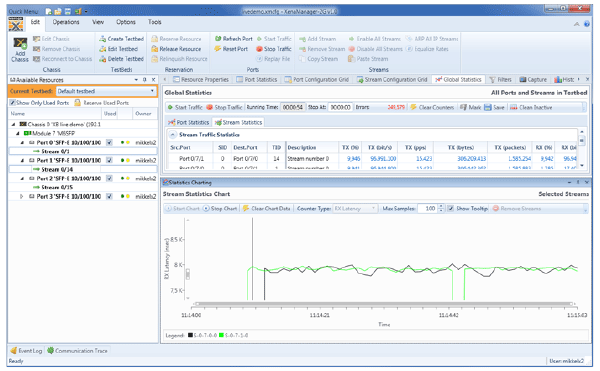The width and height of the screenshot is (600, 371).
Task: Switch to the Capture tab
Action: (533, 80)
